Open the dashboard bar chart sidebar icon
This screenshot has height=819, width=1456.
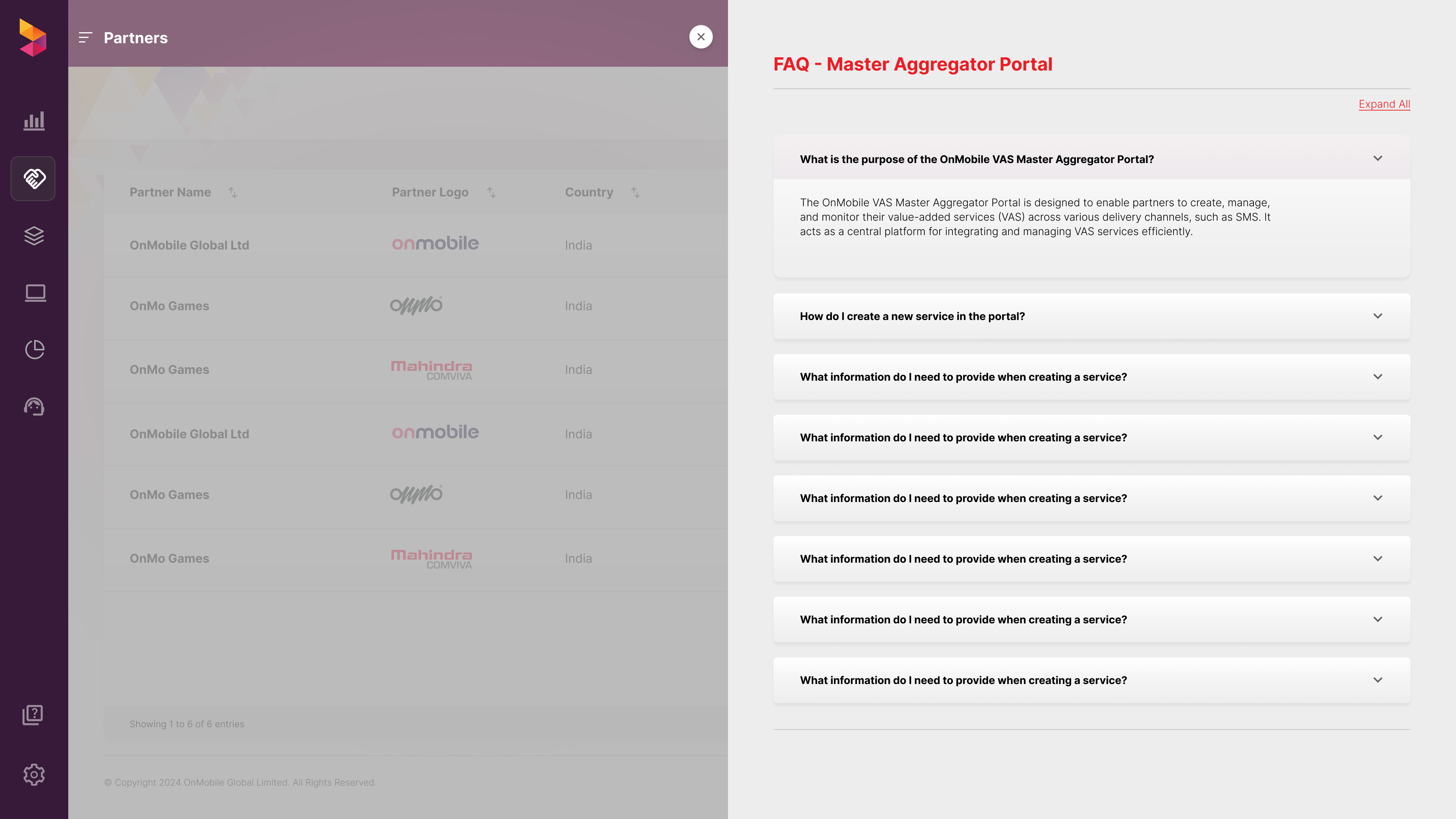tap(34, 121)
